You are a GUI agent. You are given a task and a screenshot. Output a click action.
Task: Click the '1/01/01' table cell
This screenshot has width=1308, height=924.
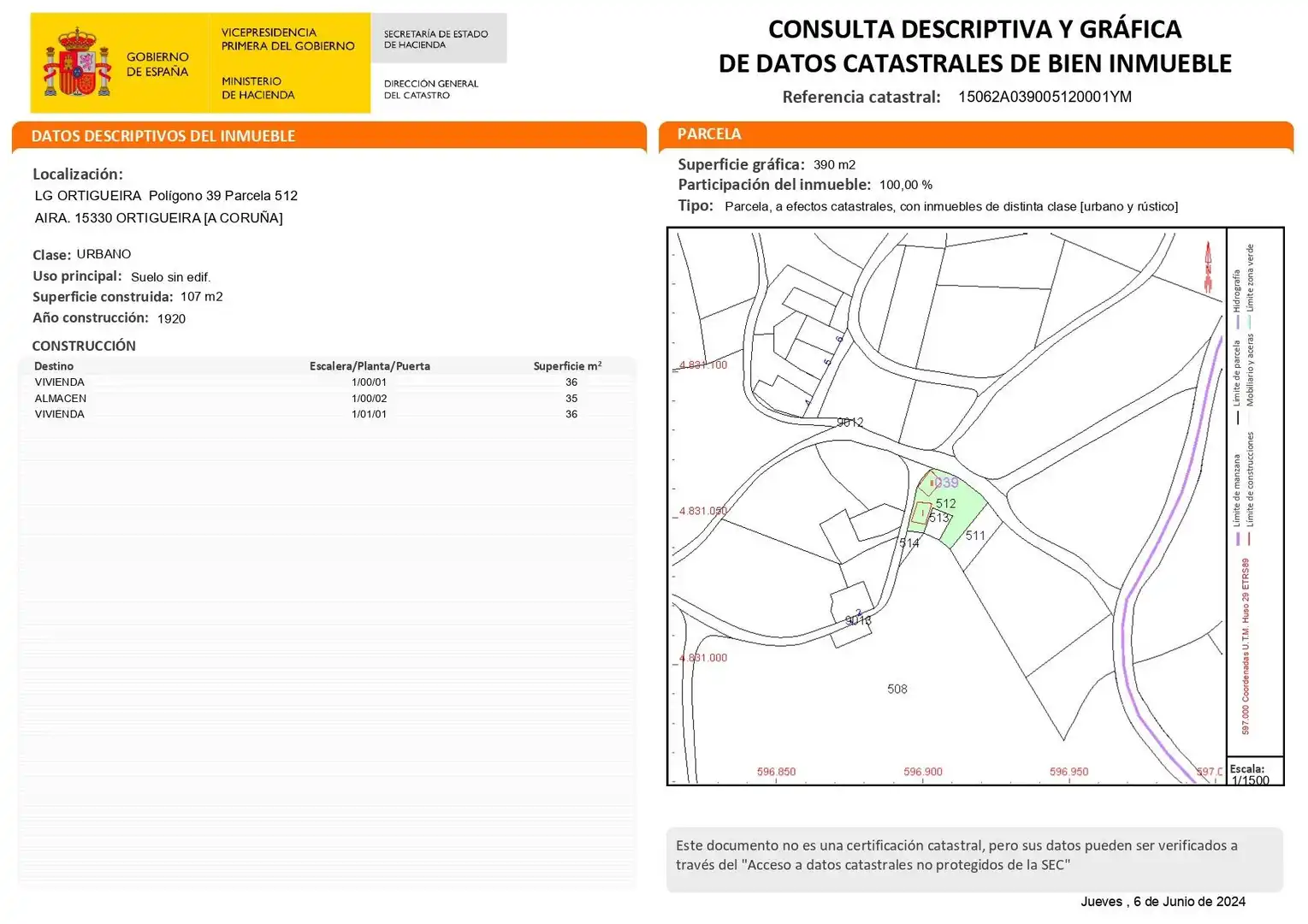369,414
